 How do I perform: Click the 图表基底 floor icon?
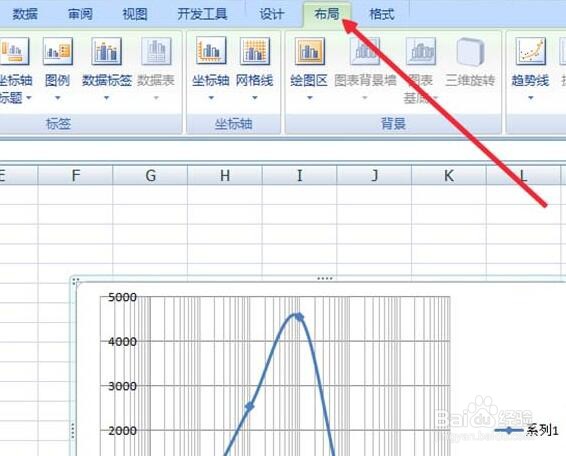coord(421,51)
